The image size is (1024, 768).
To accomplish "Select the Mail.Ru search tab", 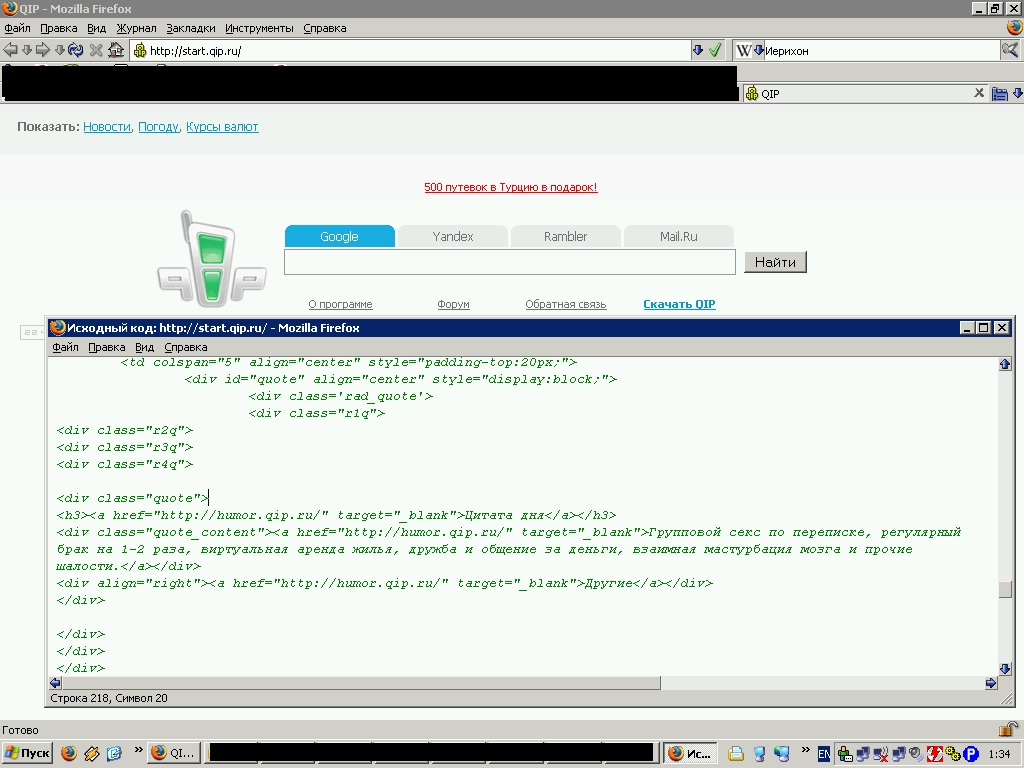I will point(679,236).
